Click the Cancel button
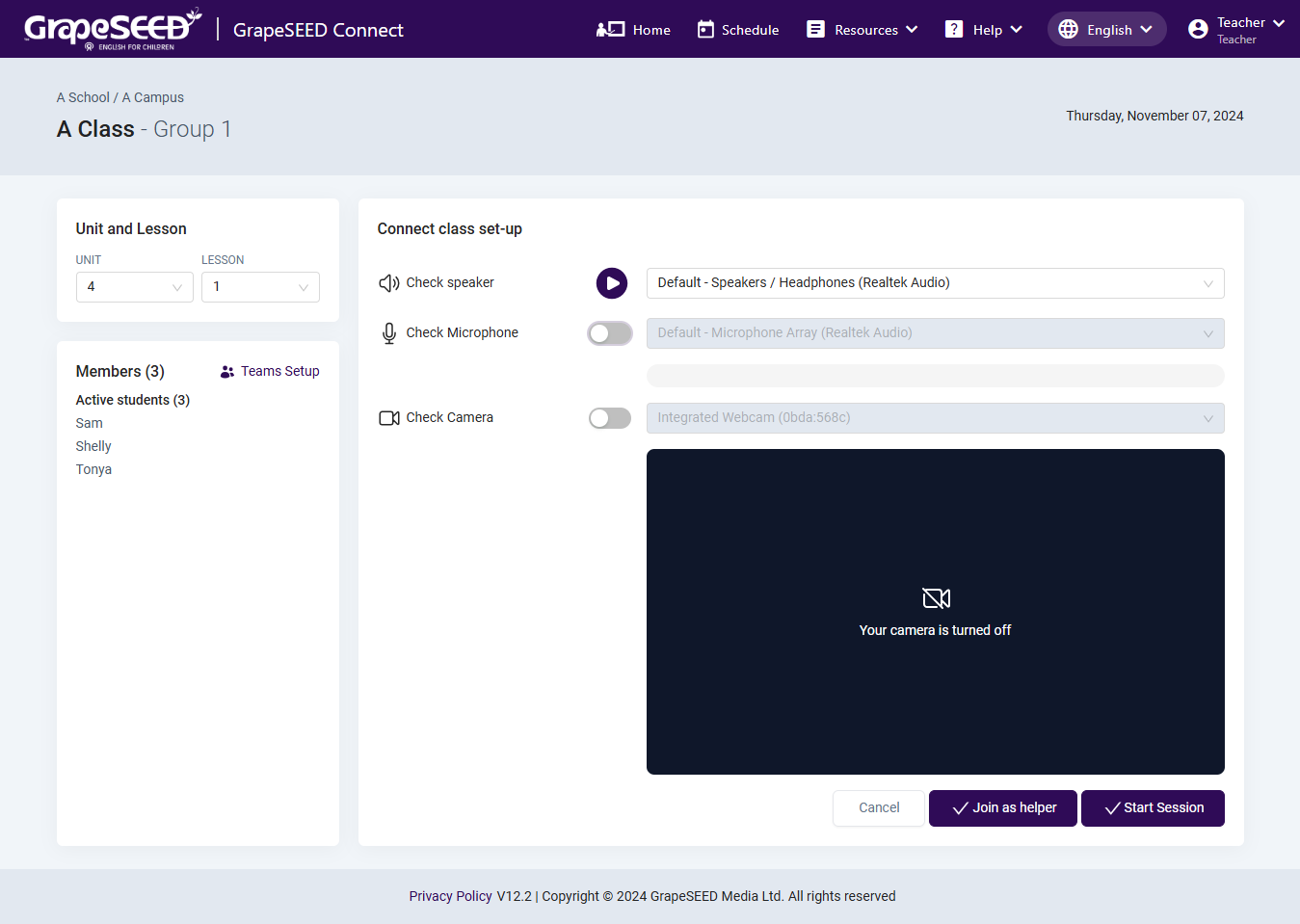 pyautogui.click(x=879, y=808)
